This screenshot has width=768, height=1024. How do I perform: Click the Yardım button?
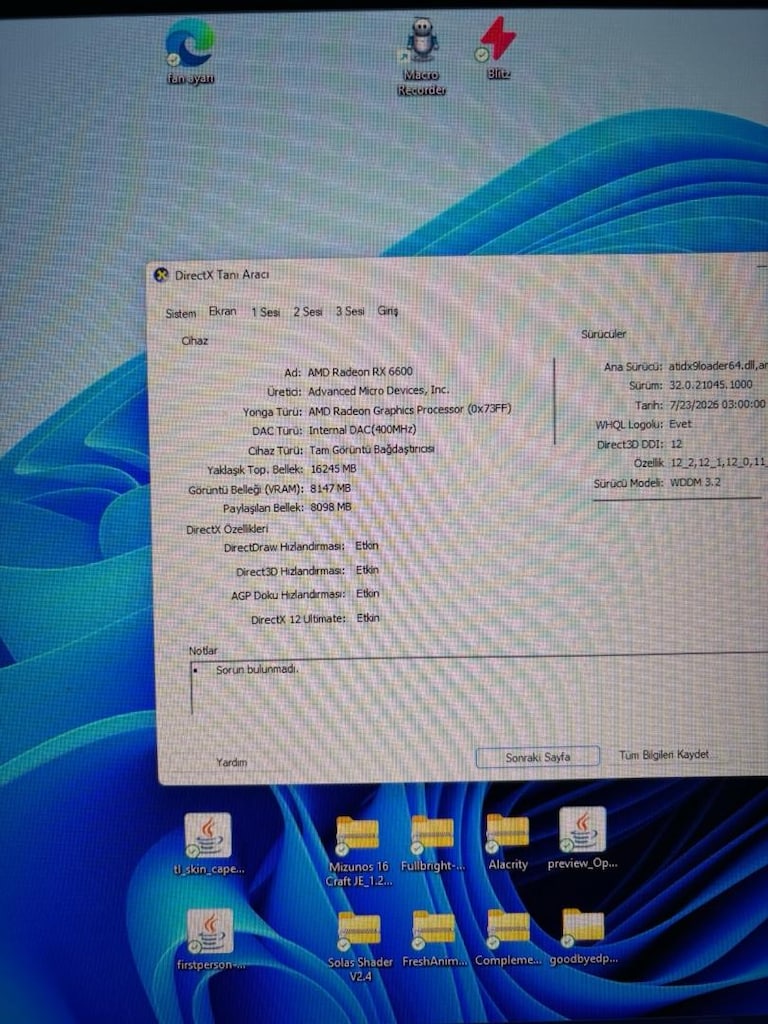pos(231,762)
